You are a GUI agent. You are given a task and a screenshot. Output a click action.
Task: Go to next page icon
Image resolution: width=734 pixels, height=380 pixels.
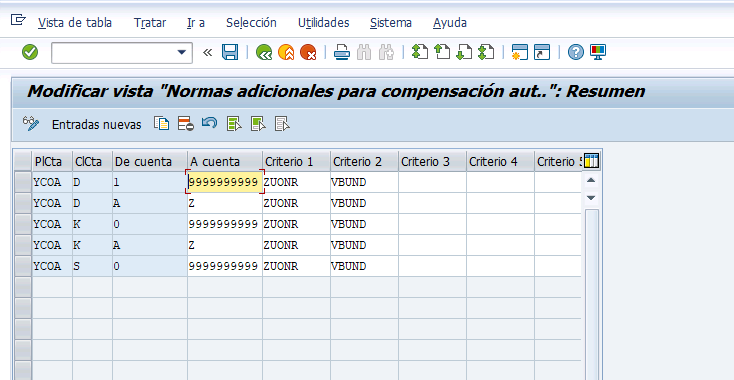pos(463,52)
